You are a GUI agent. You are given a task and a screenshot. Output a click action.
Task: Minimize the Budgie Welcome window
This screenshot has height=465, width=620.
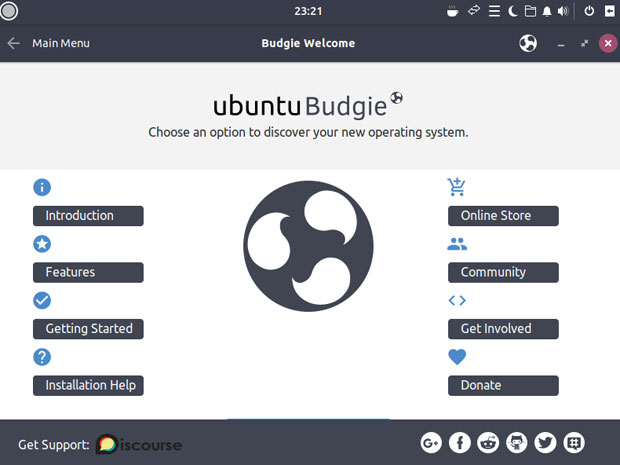[x=561, y=45]
